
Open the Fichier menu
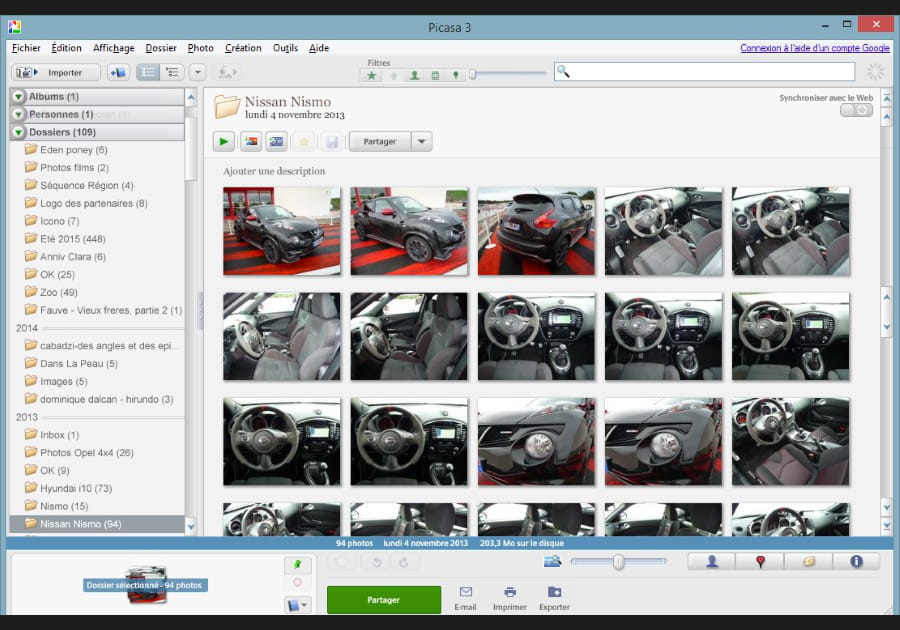coord(26,48)
